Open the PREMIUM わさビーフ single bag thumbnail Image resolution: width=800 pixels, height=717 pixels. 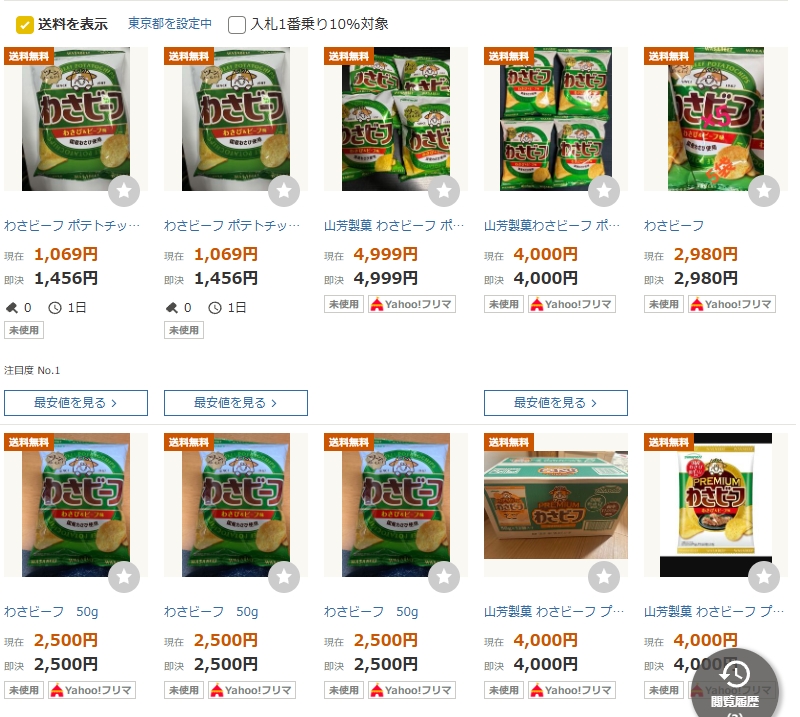[x=716, y=505]
